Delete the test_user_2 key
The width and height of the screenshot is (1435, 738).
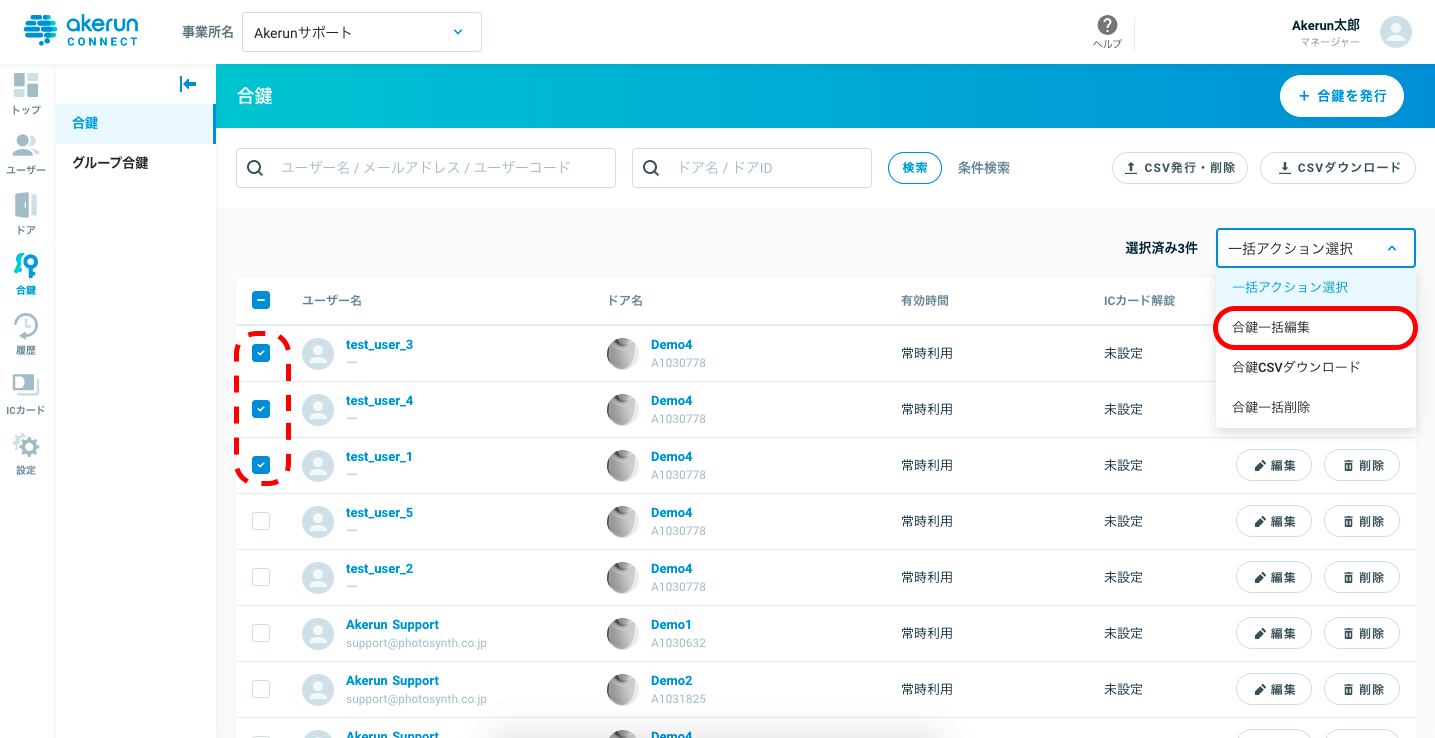coord(1362,577)
